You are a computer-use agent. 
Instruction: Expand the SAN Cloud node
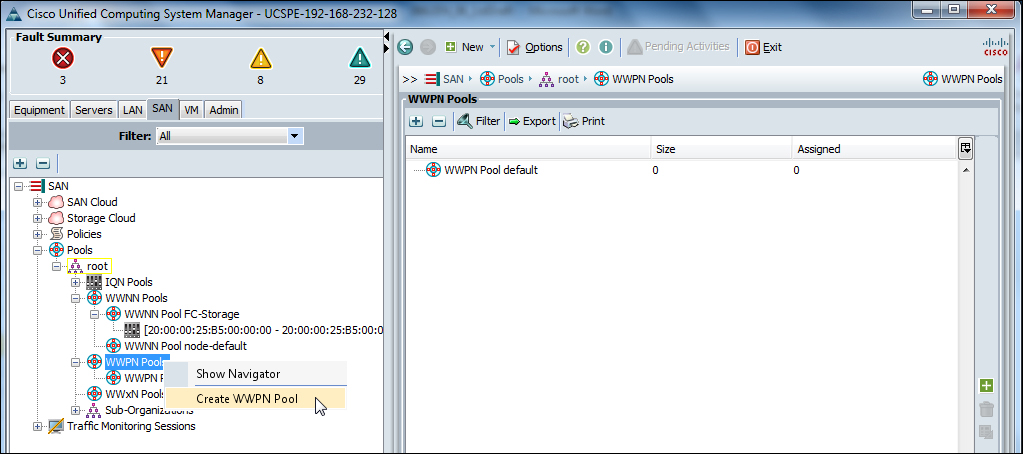click(x=37, y=202)
